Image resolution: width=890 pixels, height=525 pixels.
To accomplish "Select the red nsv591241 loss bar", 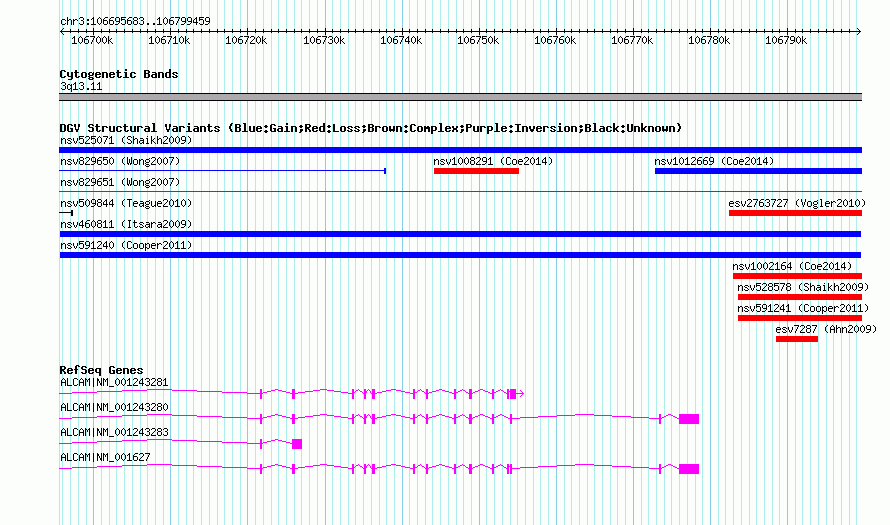I will click(x=800, y=318).
